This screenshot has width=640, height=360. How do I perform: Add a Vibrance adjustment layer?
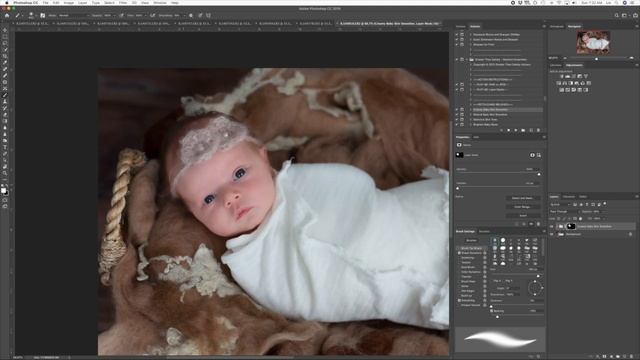click(x=586, y=76)
